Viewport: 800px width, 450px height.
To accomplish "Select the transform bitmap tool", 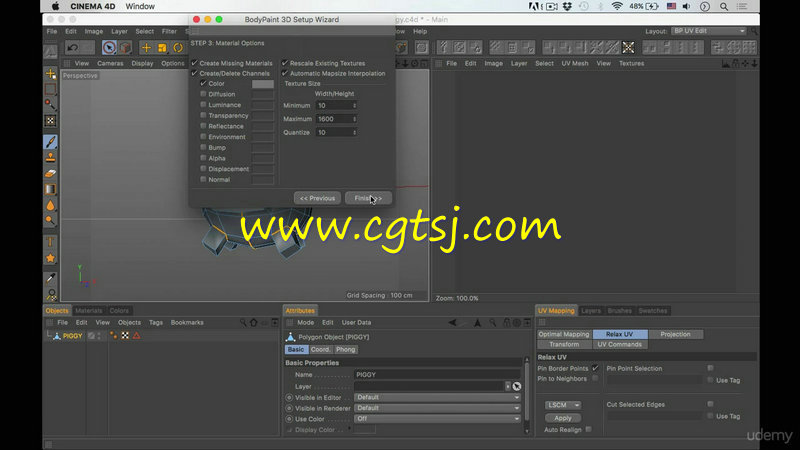I will (x=51, y=121).
